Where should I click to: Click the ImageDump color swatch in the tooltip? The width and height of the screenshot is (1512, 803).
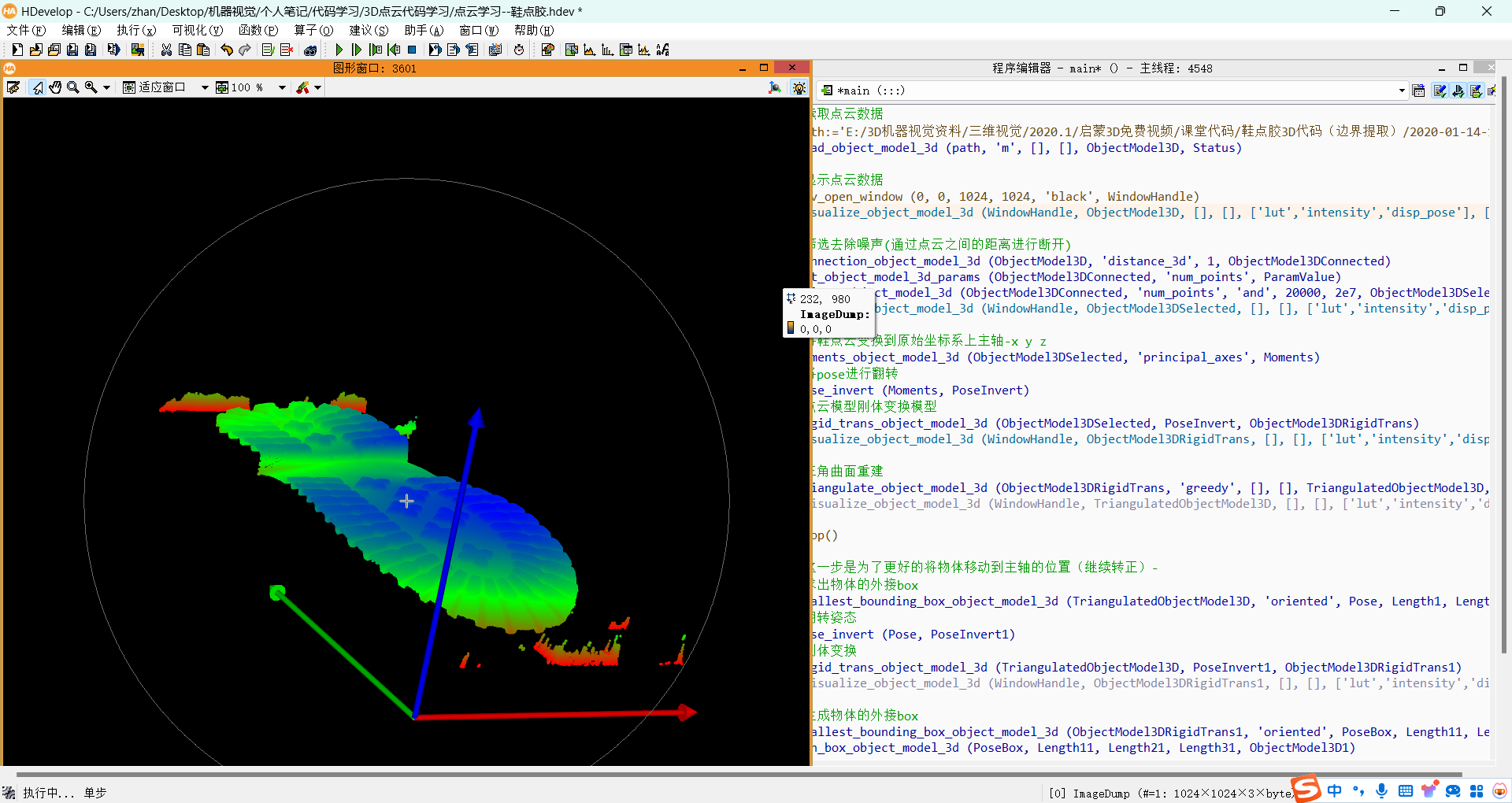click(791, 328)
